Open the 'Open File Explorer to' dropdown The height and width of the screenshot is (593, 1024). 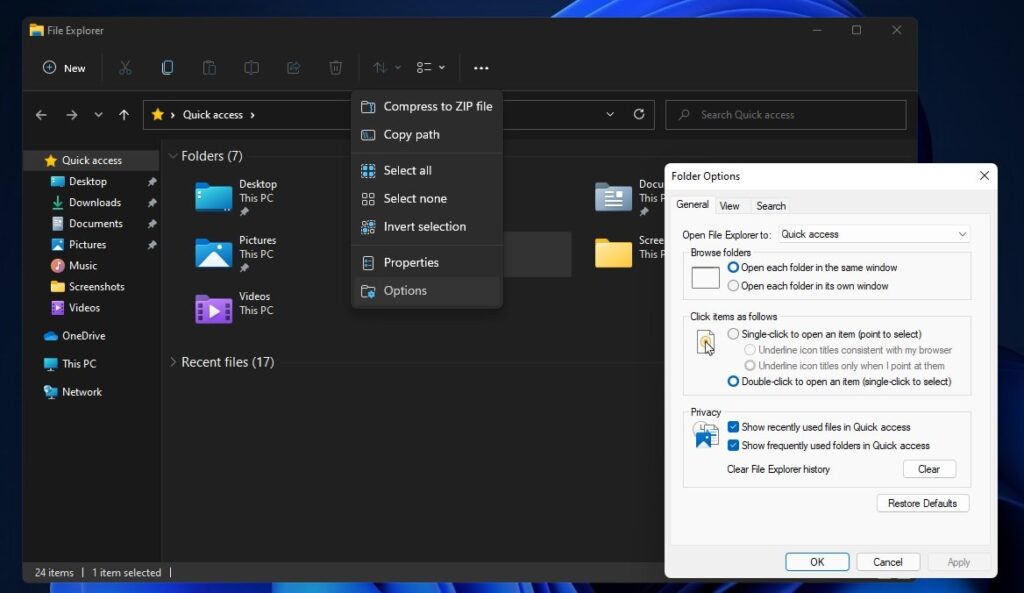click(x=873, y=234)
